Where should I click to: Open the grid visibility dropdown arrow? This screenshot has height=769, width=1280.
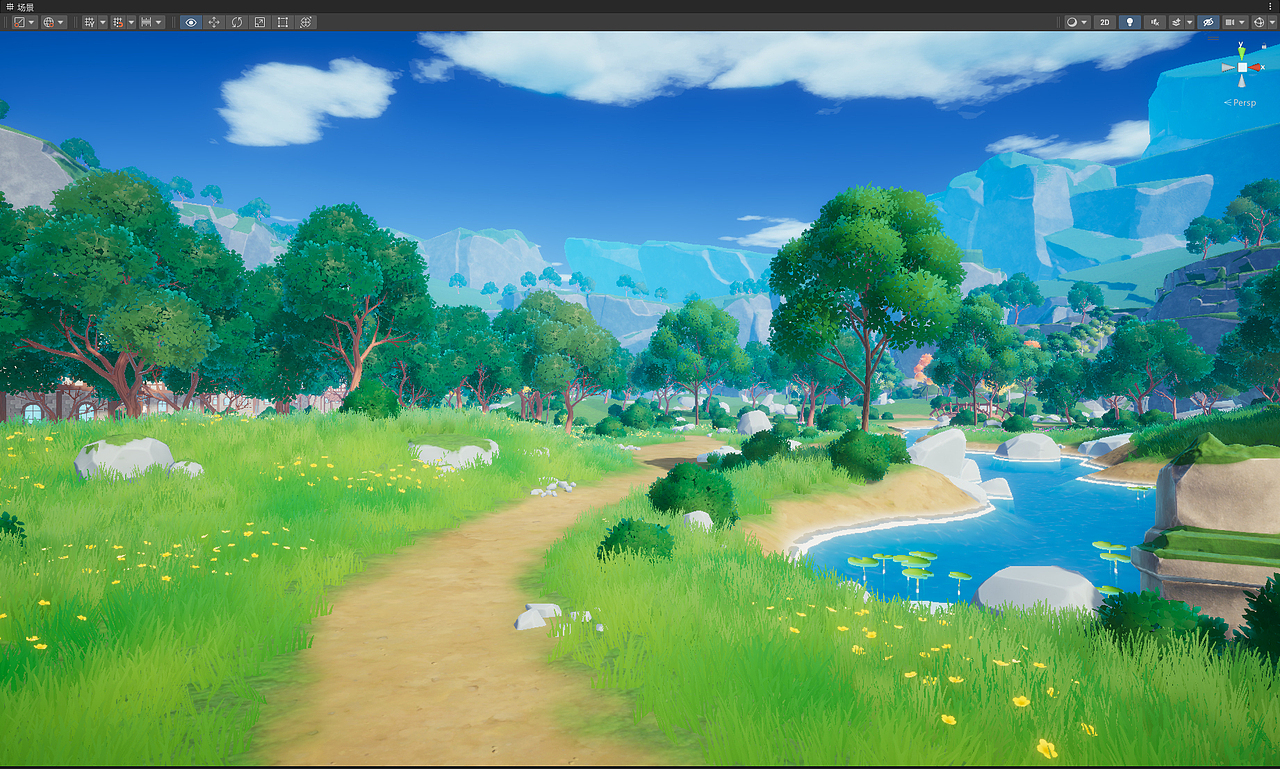pos(103,22)
